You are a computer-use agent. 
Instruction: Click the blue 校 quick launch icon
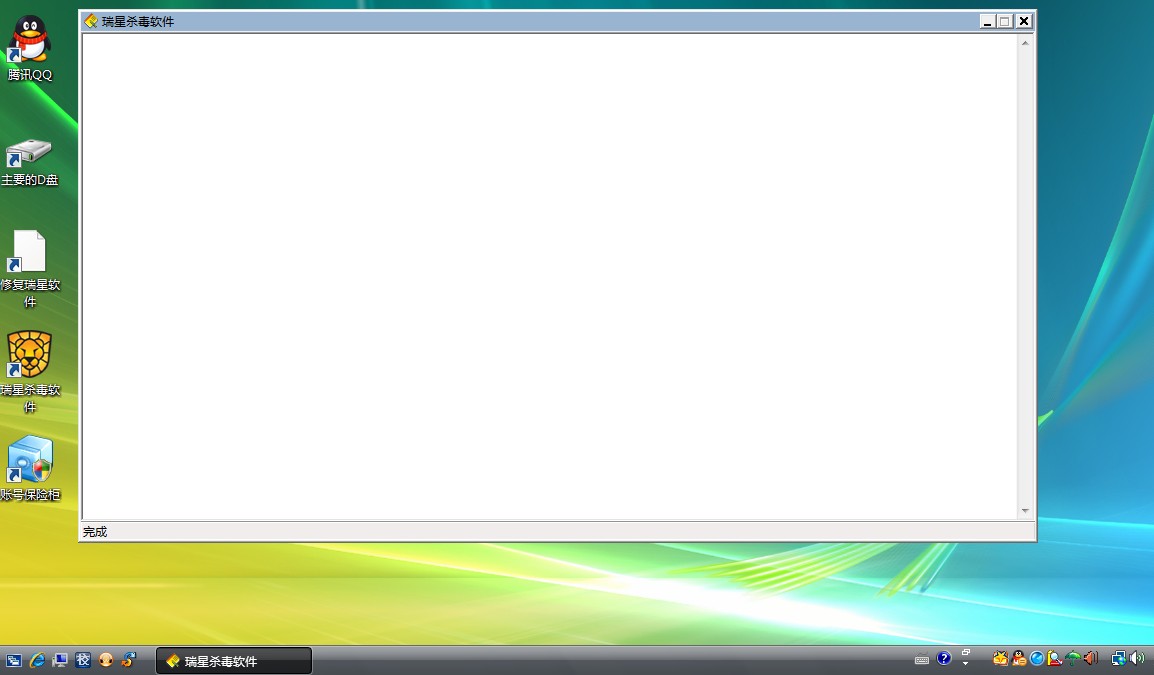point(82,660)
